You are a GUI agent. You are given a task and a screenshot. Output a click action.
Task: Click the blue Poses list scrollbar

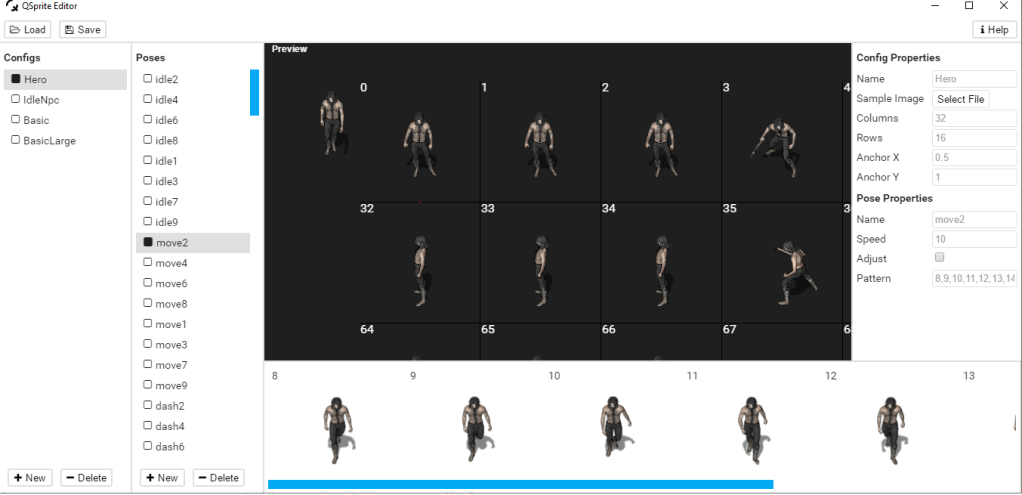point(254,92)
